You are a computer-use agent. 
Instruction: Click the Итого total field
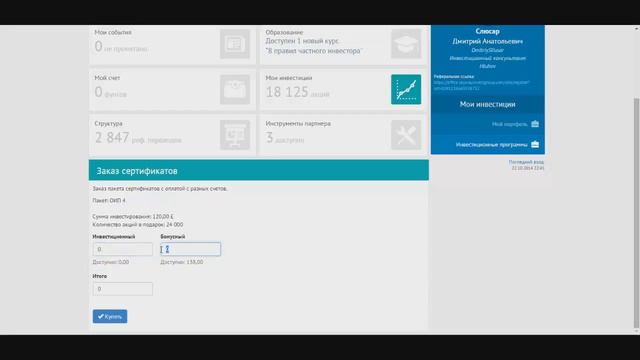(x=122, y=289)
